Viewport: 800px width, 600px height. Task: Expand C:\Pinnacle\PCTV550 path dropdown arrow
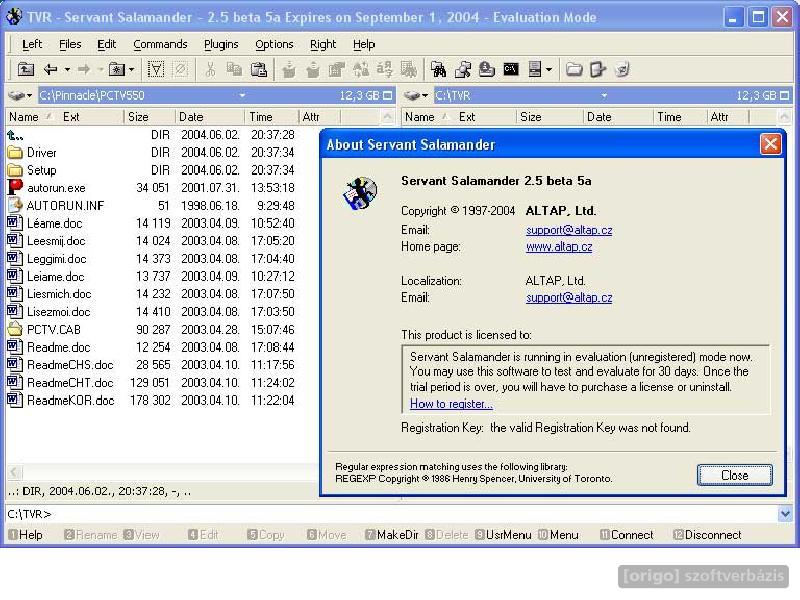(242, 95)
